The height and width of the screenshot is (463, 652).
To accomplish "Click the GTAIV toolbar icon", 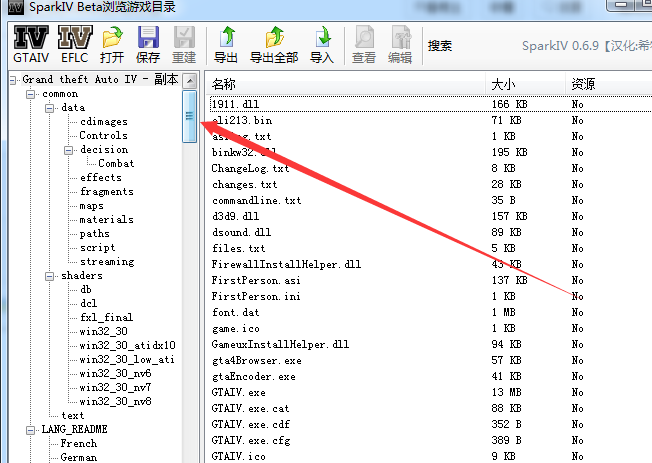I will (30, 38).
